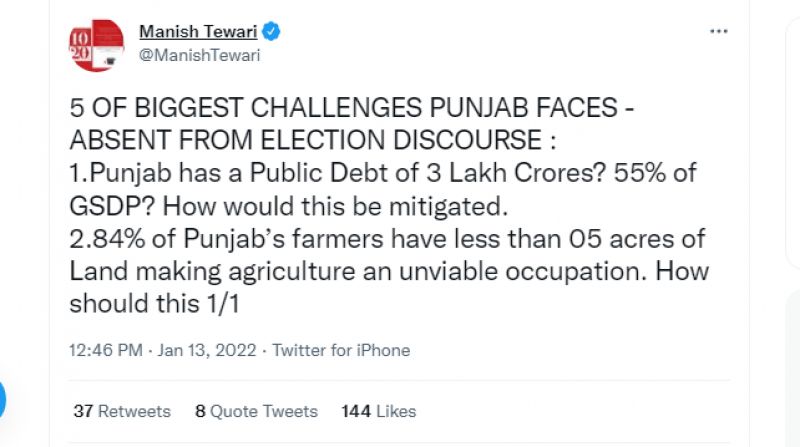Click the @ManishTewari handle
800x447 pixels.
pos(199,55)
